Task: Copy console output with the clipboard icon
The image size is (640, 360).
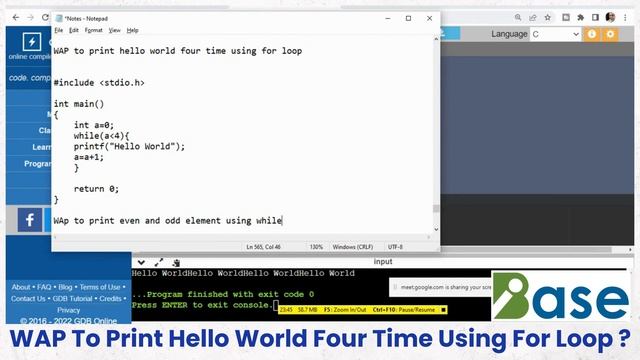Action: 176,262
